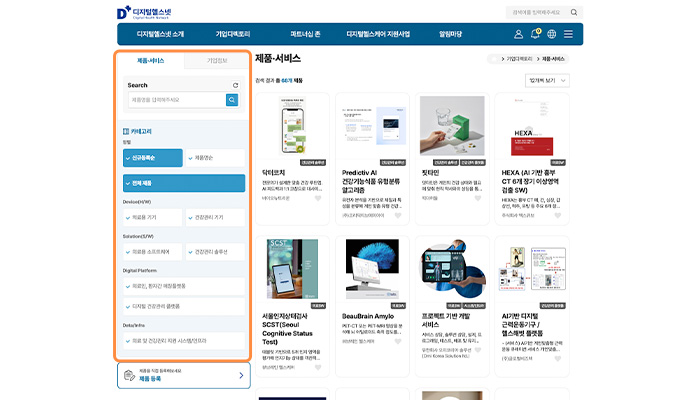Open the 핏타민 green box thumbnail
This screenshot has height=400, width=700.
point(452,126)
